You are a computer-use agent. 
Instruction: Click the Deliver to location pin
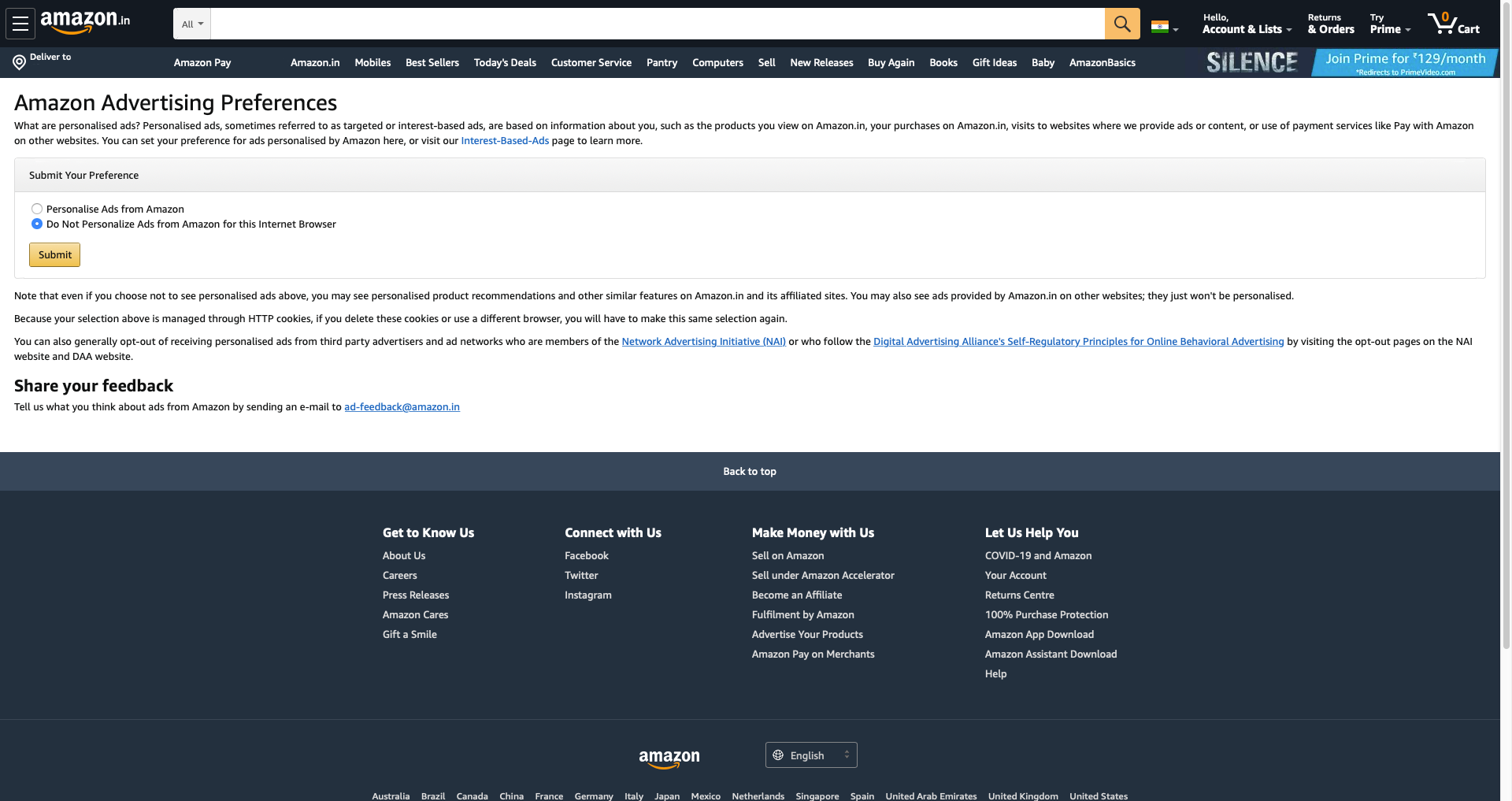(20, 62)
